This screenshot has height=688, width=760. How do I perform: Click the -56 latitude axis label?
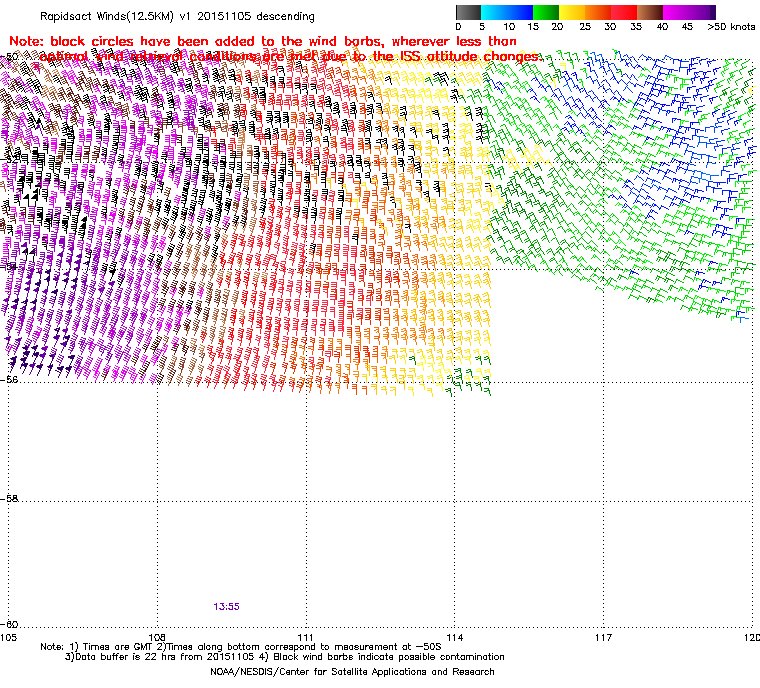click(x=9, y=380)
